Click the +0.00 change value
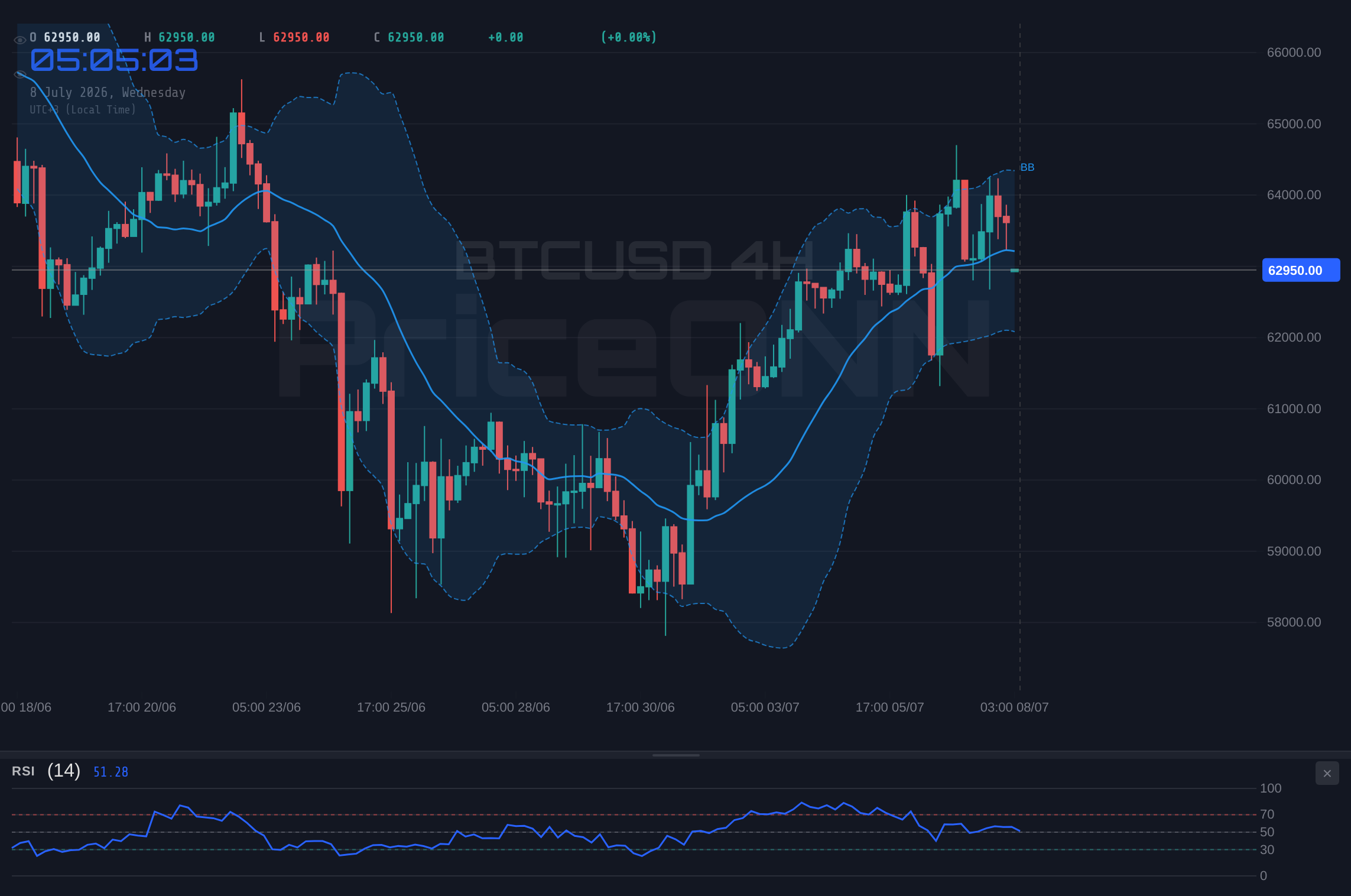 click(x=506, y=37)
